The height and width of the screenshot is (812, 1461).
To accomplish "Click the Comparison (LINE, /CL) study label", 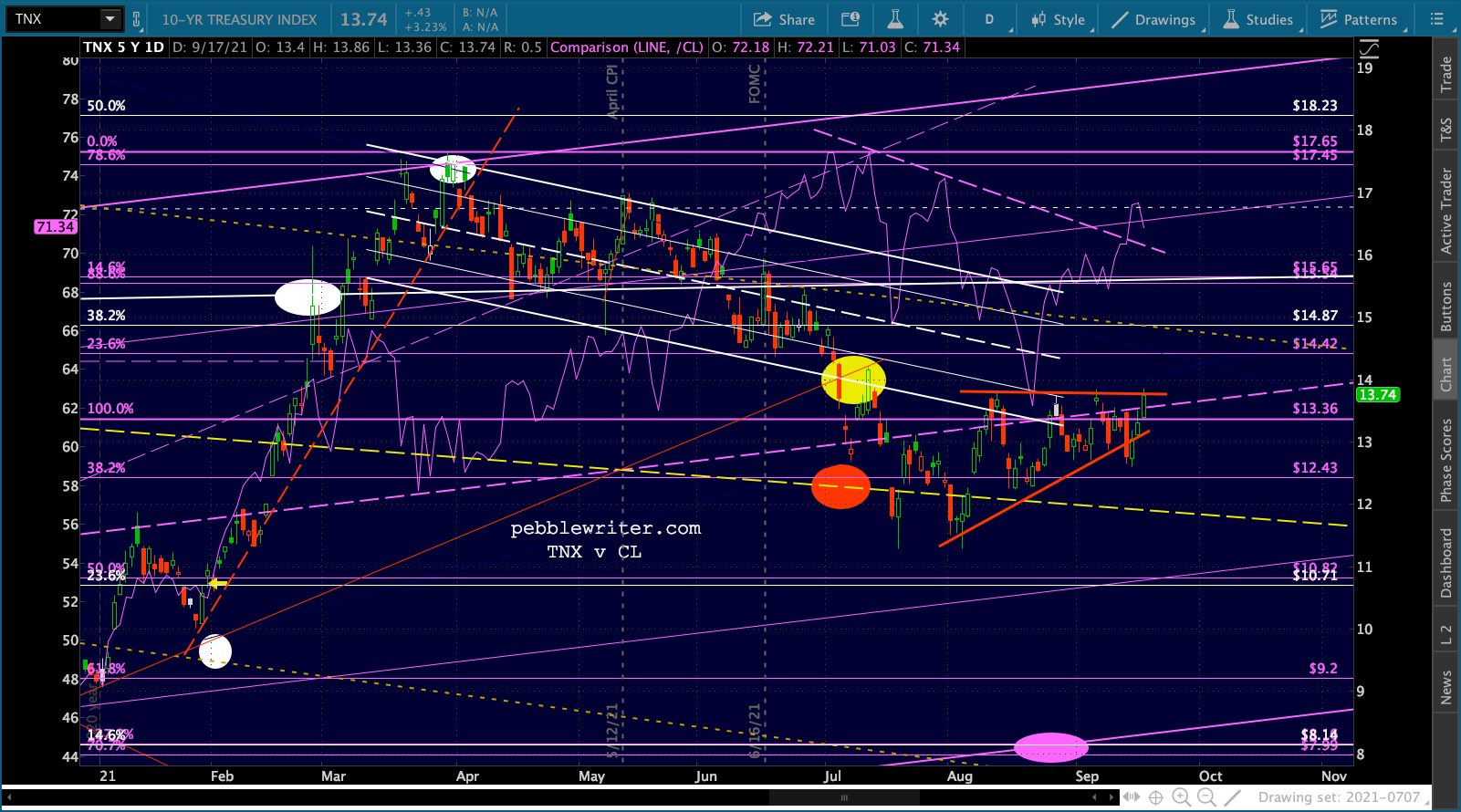I will pyautogui.click(x=627, y=47).
